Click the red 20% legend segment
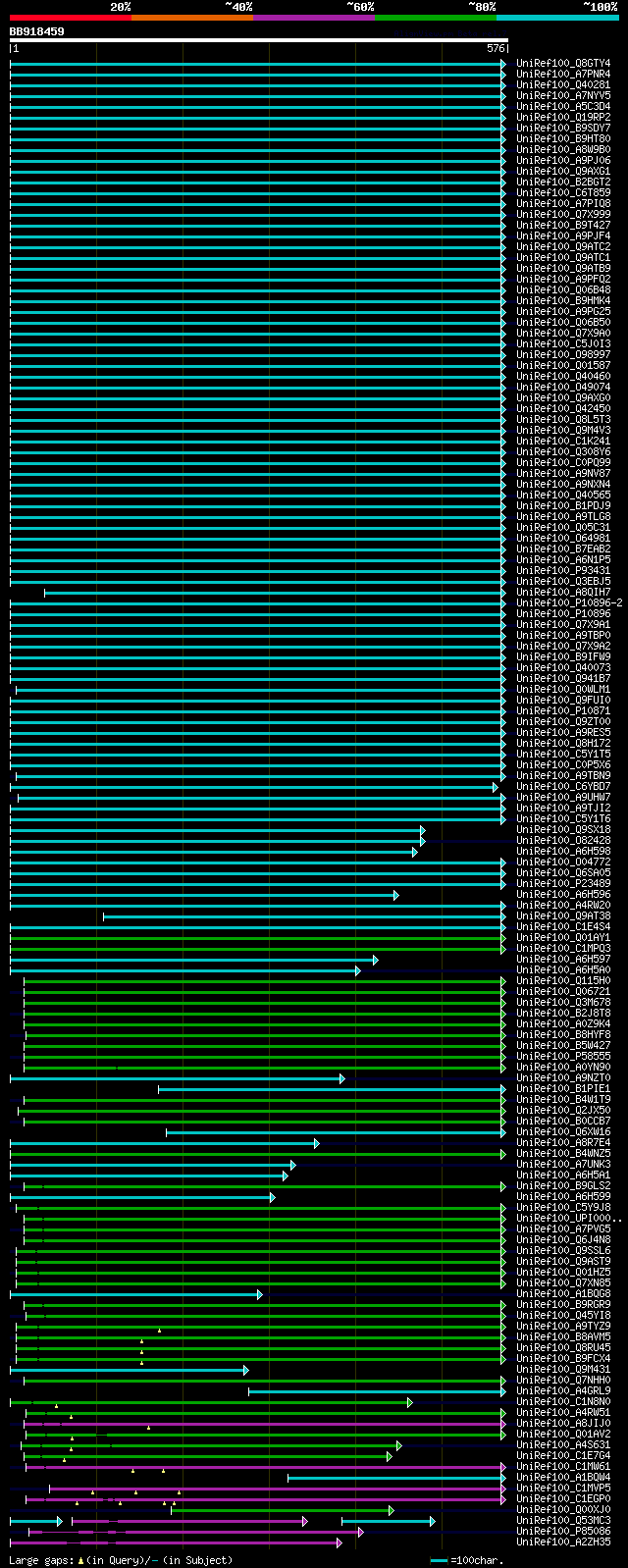 pyautogui.click(x=71, y=18)
